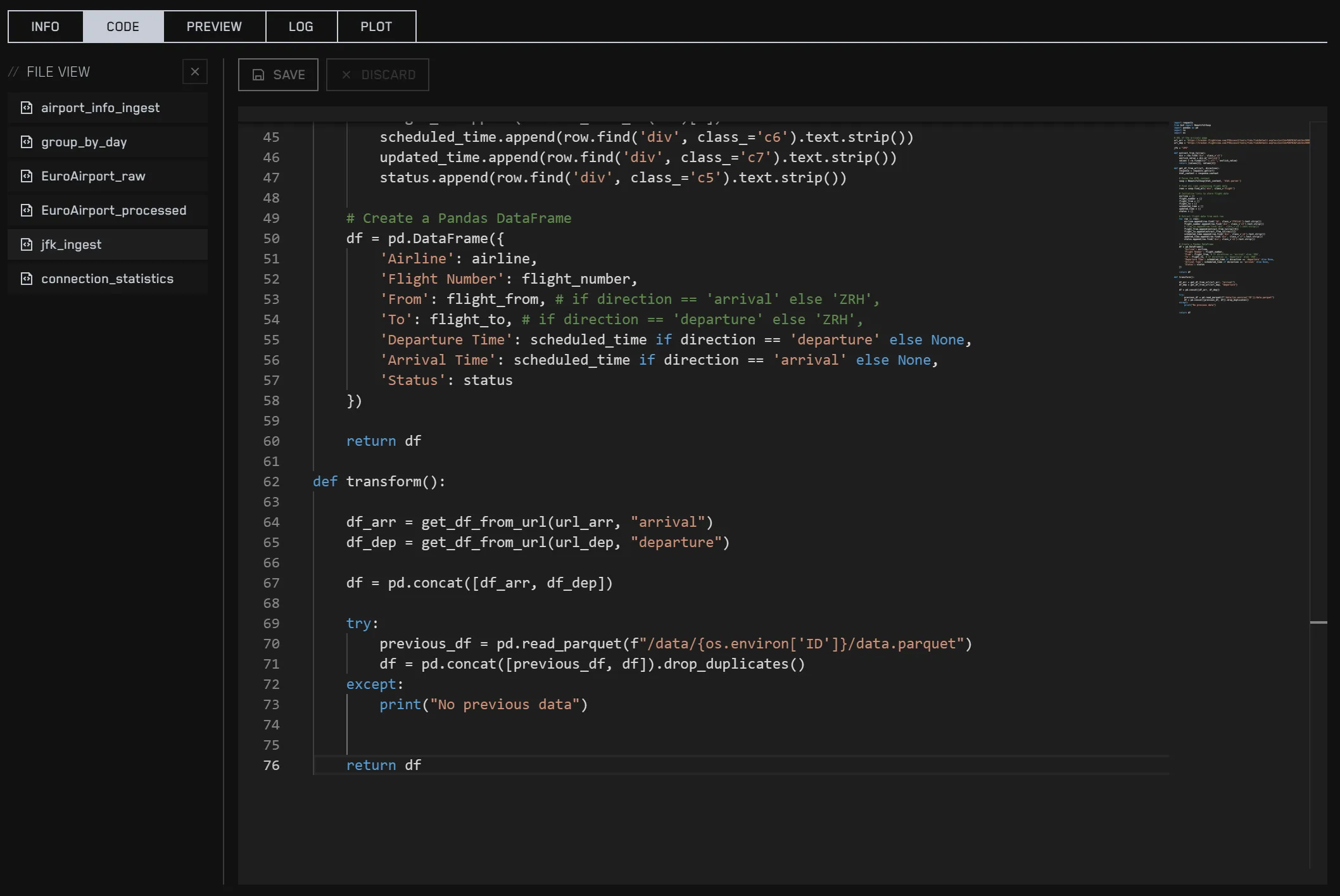Image resolution: width=1340 pixels, height=896 pixels.
Task: Click the jfk_ingest file icon
Action: pos(27,244)
